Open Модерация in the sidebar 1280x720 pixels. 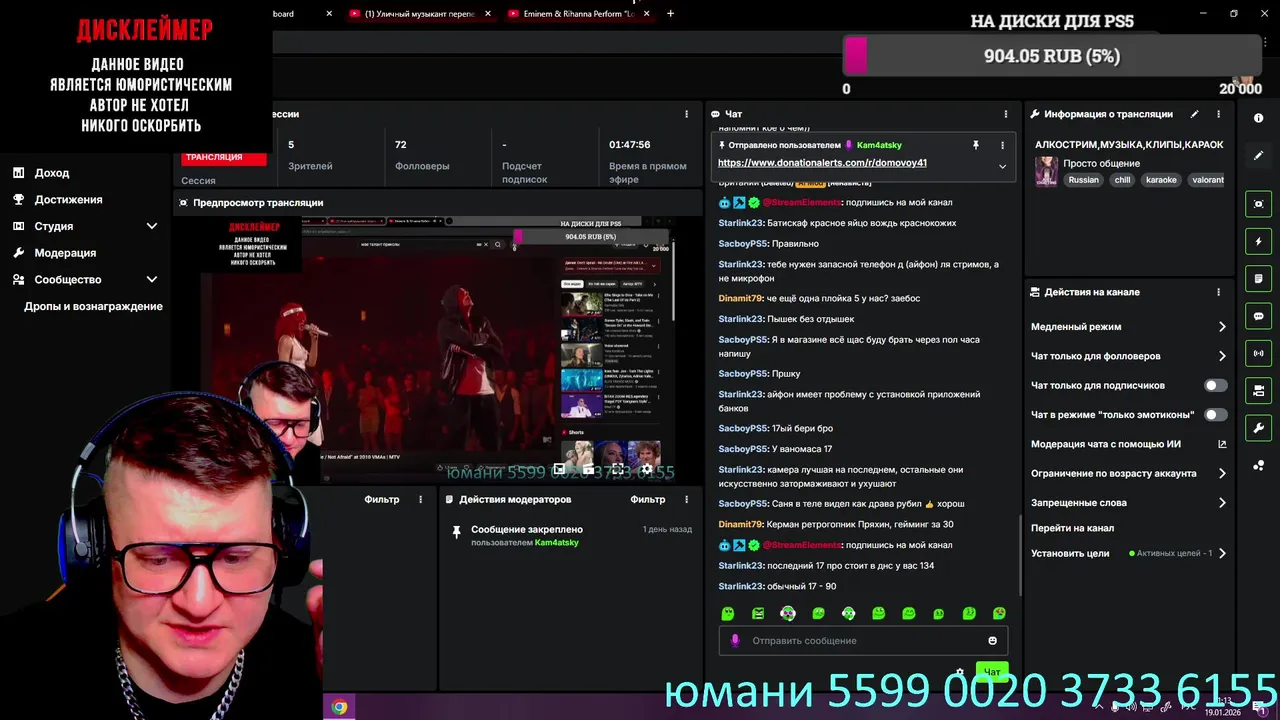(x=65, y=253)
